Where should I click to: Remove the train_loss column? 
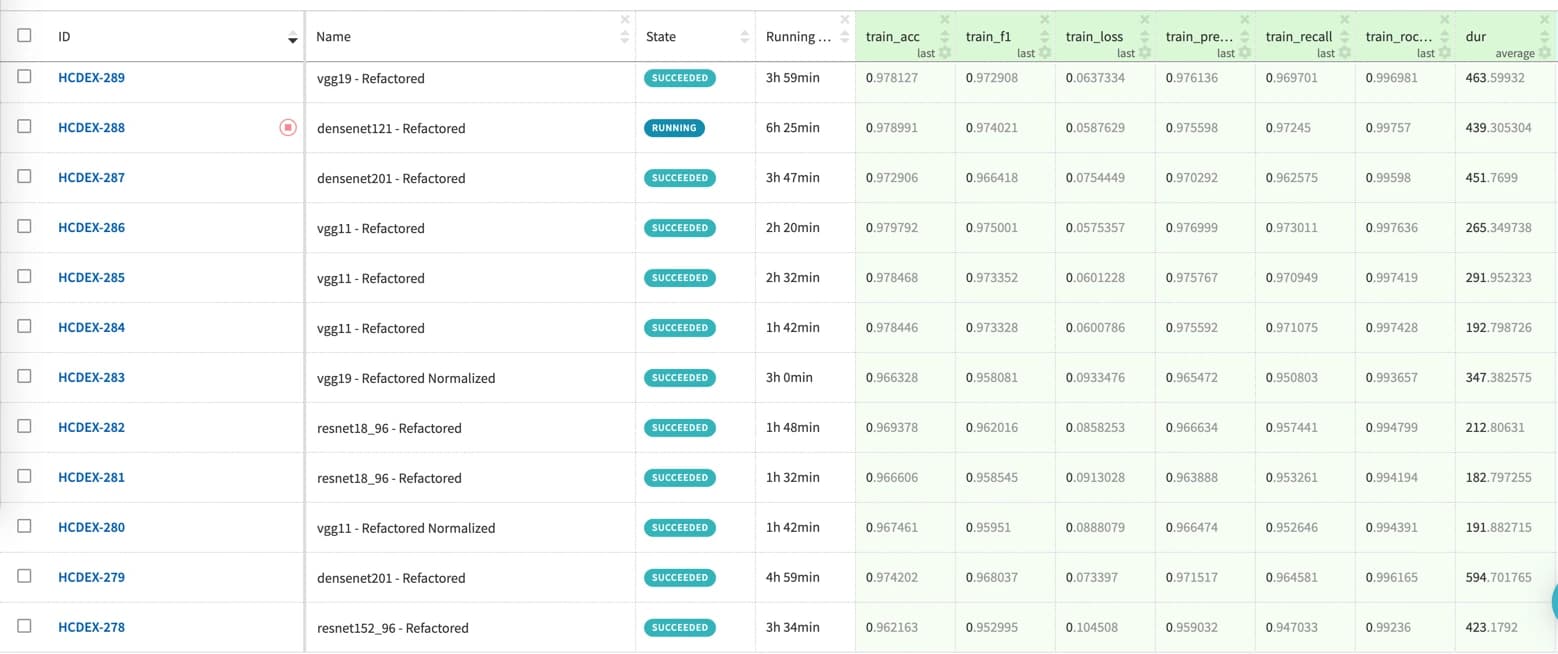pyautogui.click(x=1145, y=19)
